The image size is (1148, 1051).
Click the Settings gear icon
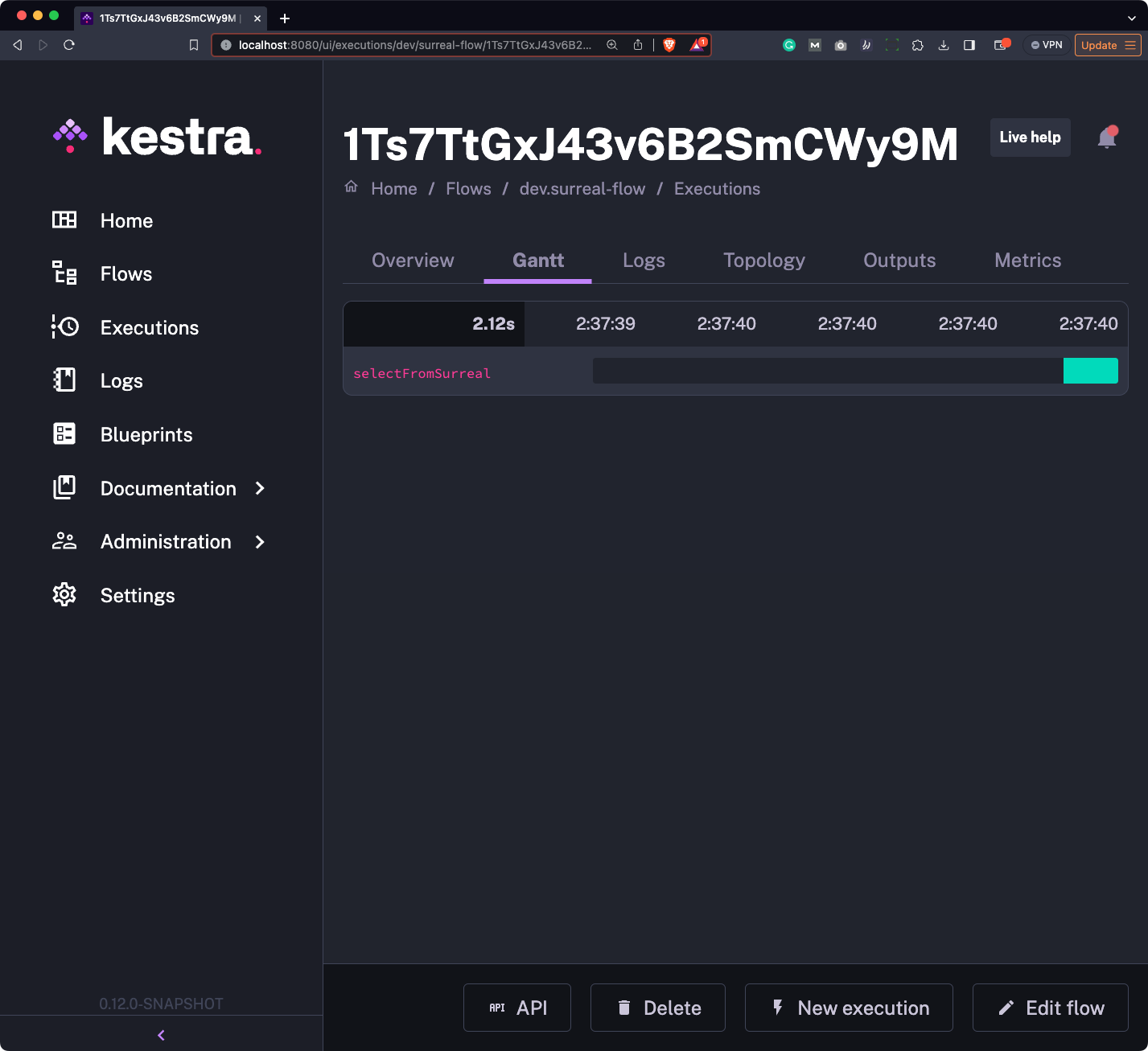[x=64, y=595]
